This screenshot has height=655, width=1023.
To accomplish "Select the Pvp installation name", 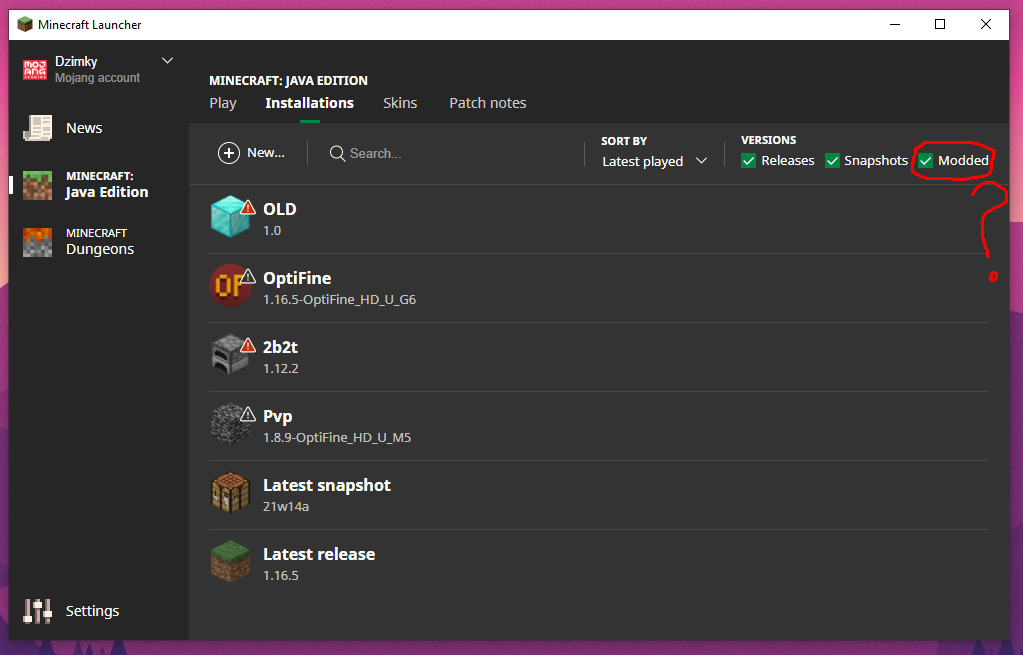I will coord(278,416).
